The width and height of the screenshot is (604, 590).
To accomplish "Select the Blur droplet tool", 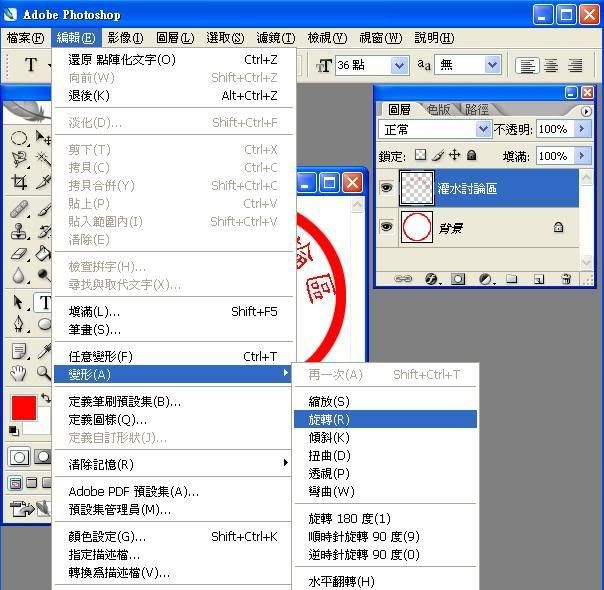I will [x=19, y=275].
